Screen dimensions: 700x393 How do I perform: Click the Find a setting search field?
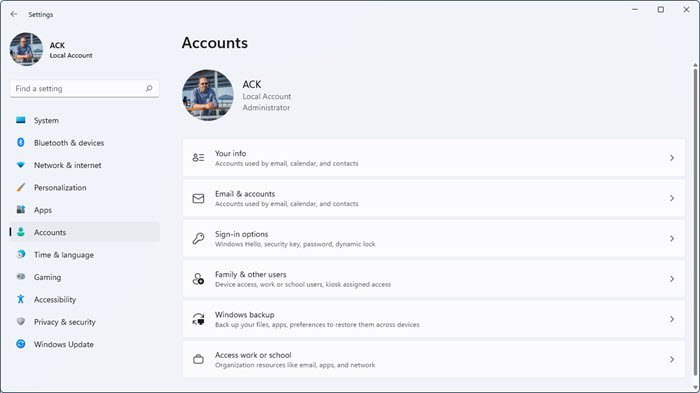coord(84,88)
